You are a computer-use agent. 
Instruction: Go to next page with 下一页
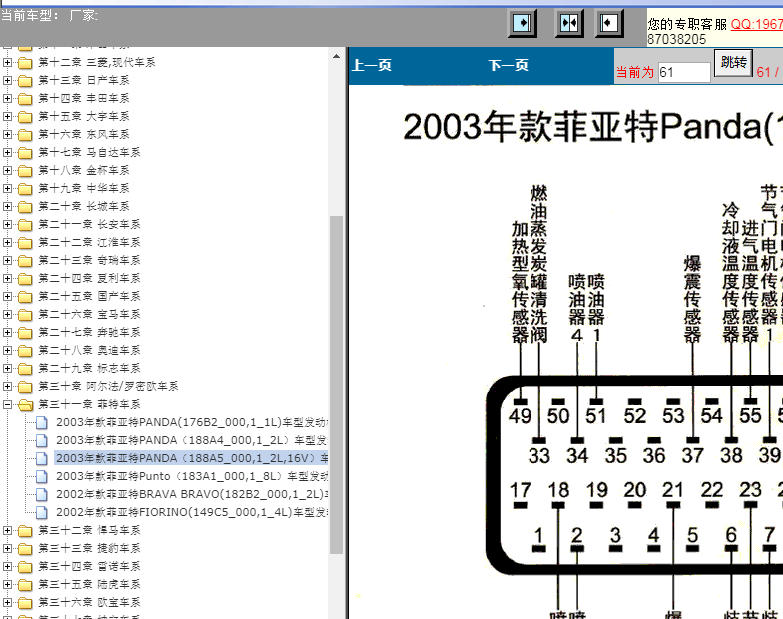508,65
